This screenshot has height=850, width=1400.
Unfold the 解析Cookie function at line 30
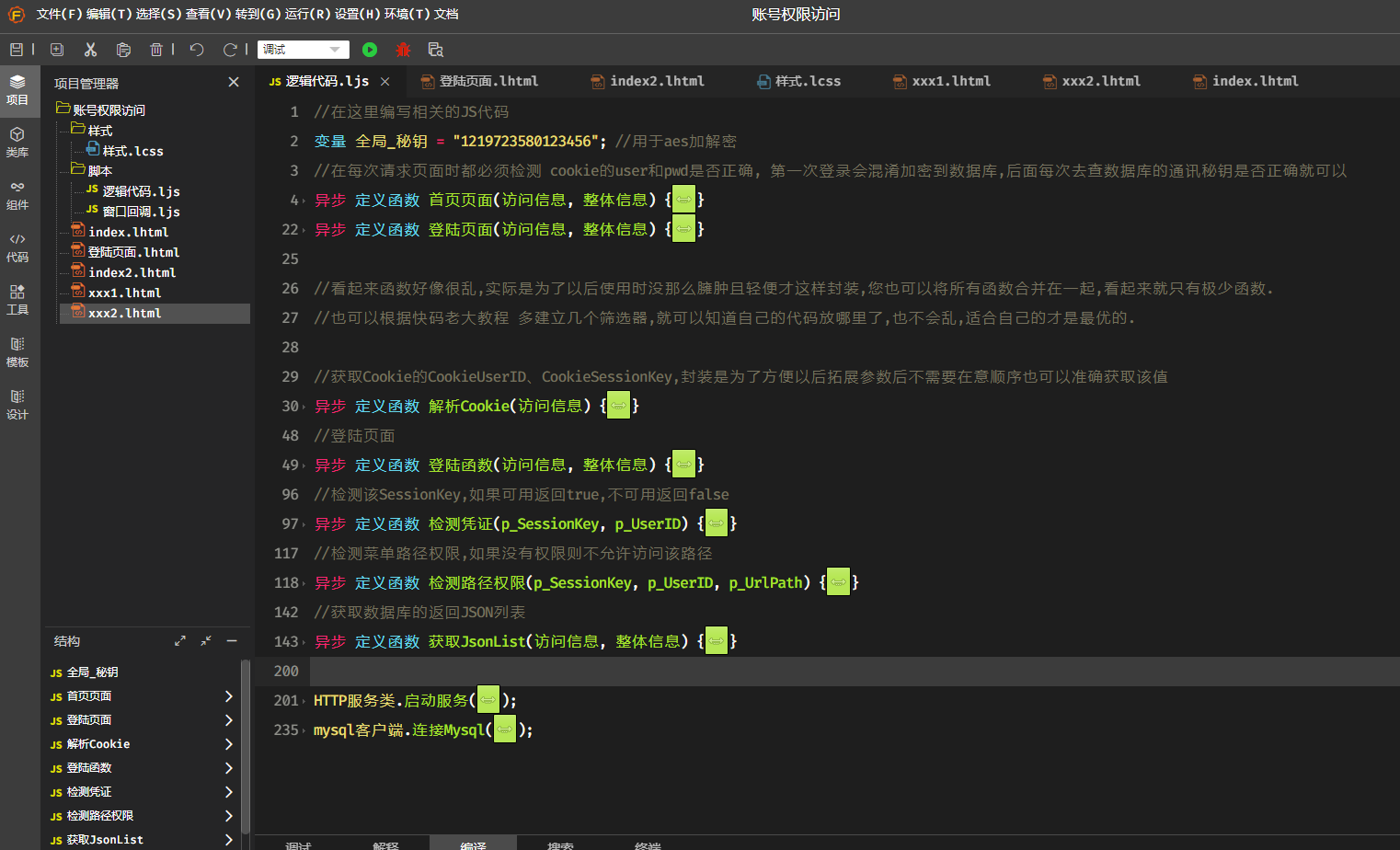(x=618, y=406)
